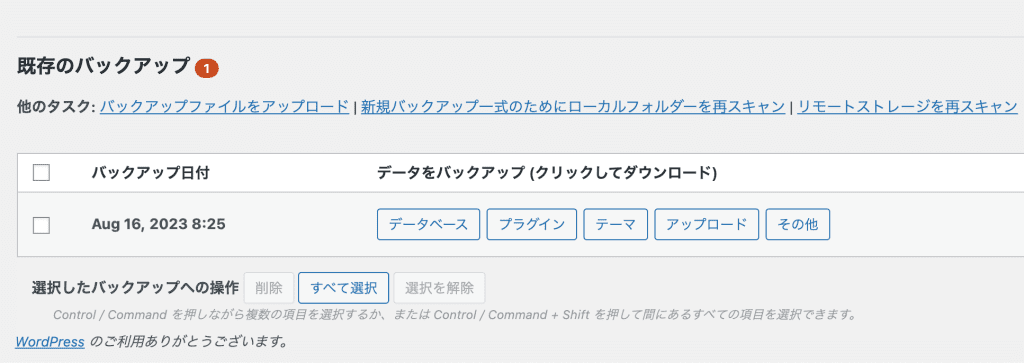This screenshot has width=1024, height=363.
Task: Download the テーマ backup
Action: click(615, 225)
